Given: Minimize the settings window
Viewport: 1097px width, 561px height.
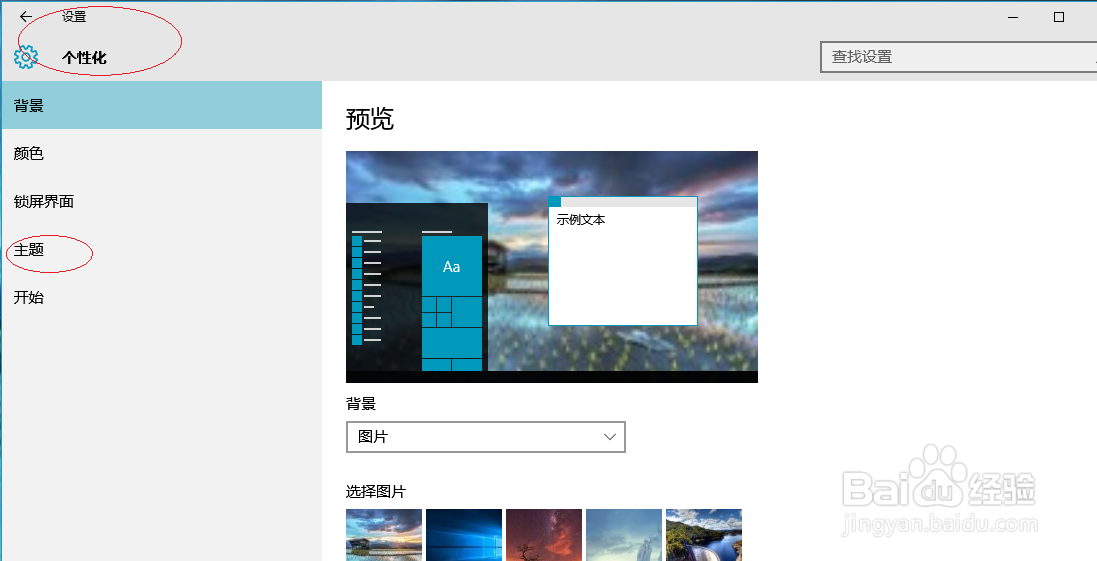Looking at the screenshot, I should click(1013, 17).
